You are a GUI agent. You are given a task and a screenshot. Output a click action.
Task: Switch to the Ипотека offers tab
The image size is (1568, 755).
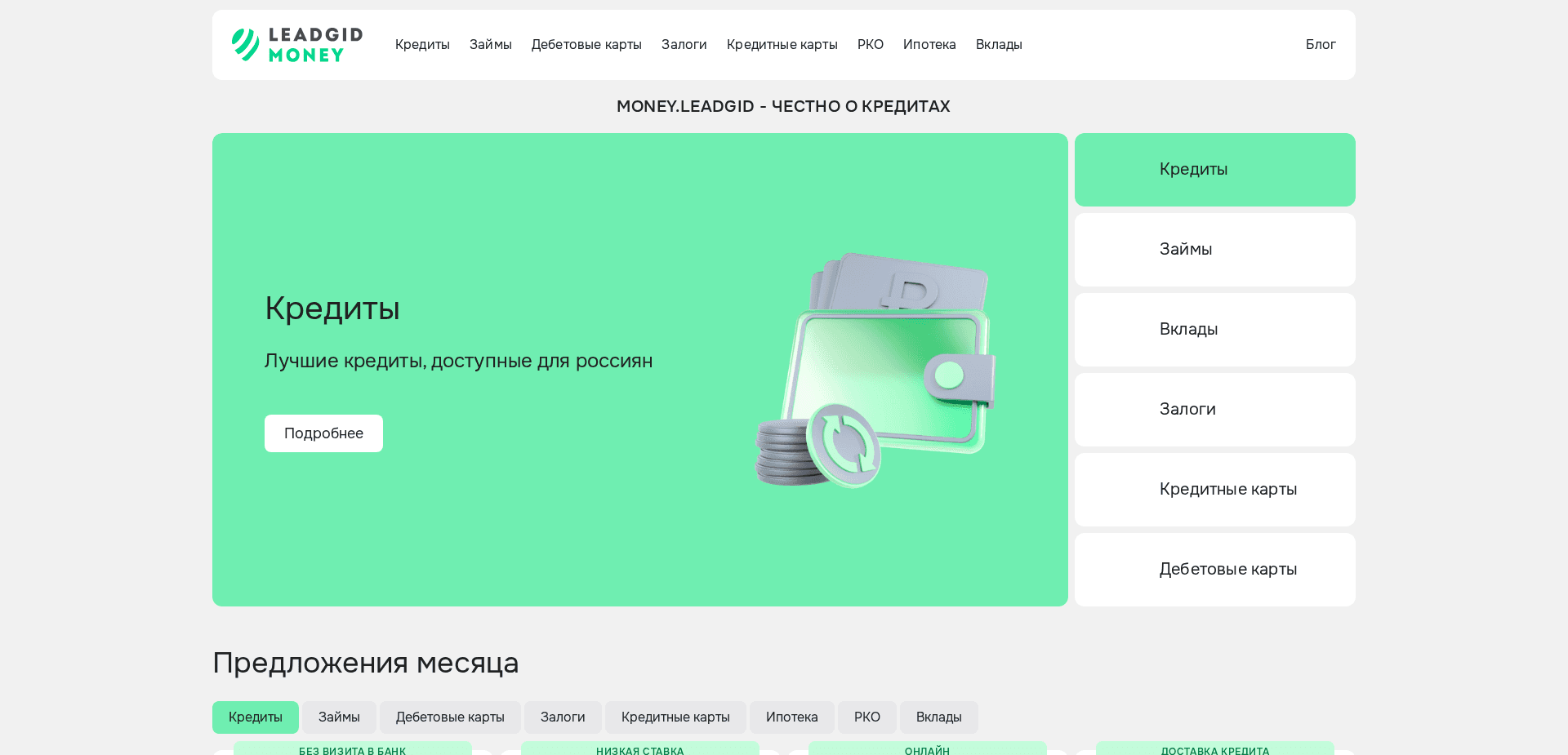[x=791, y=717]
